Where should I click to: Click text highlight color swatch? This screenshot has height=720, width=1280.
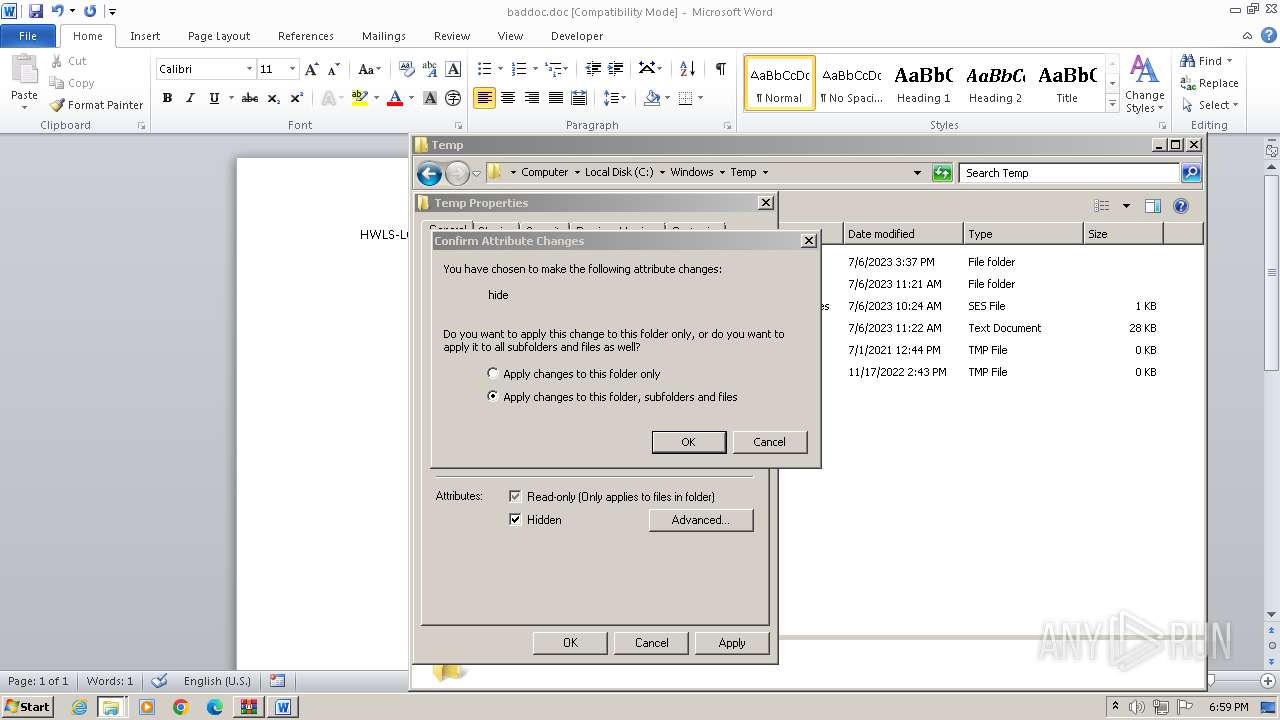pyautogui.click(x=360, y=98)
